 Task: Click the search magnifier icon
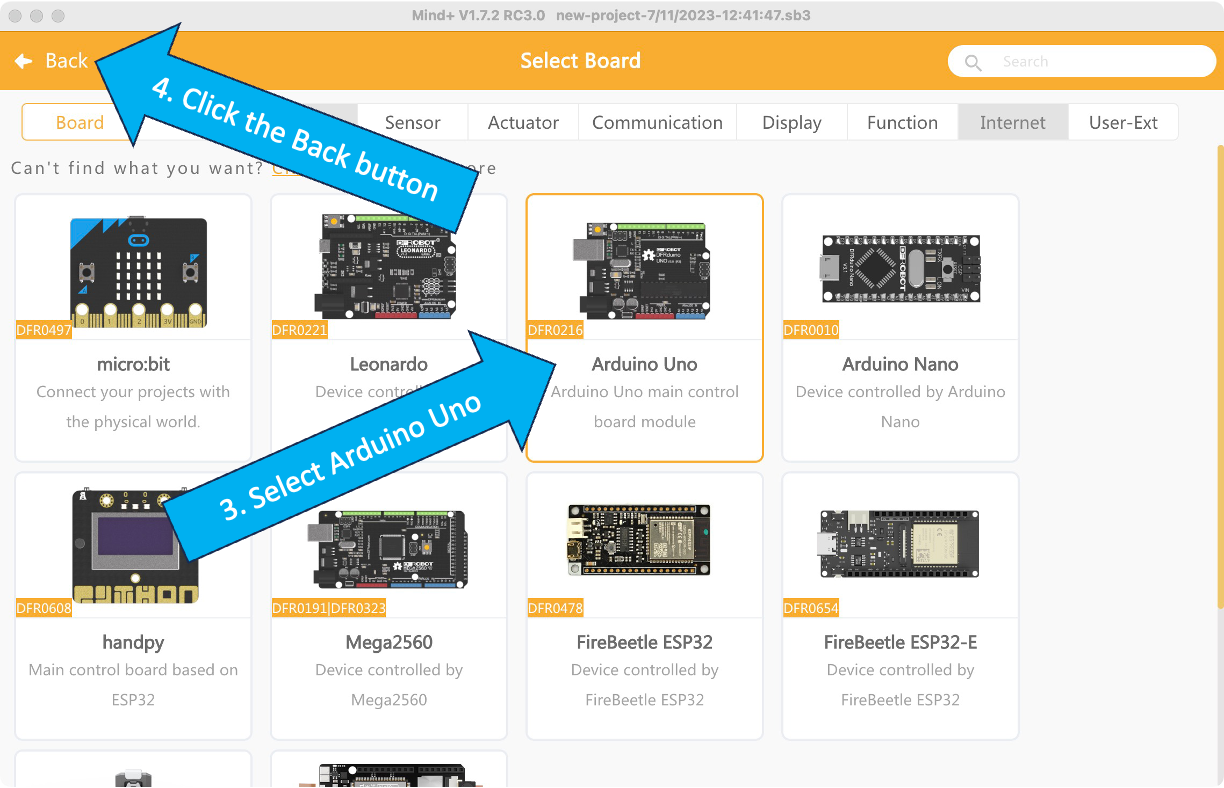[x=972, y=62]
